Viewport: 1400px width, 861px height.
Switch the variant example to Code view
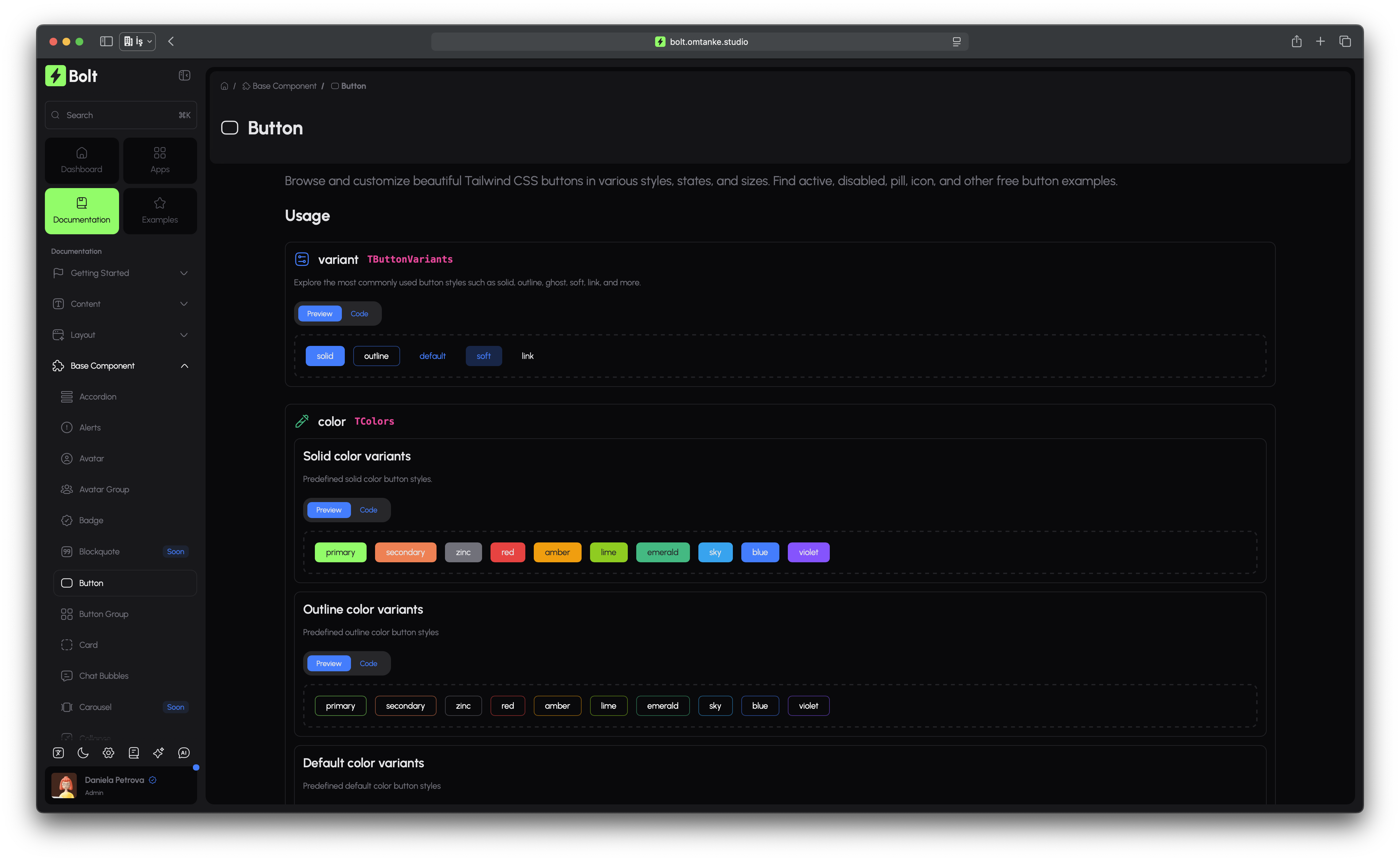[359, 313]
